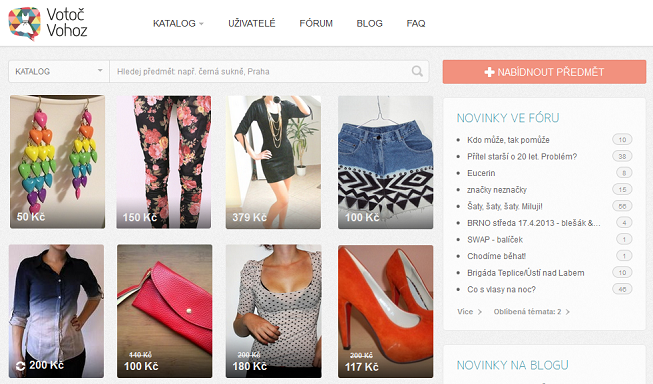Click the Votoč Vohoz logo
This screenshot has height=384, width=653.
48,23
